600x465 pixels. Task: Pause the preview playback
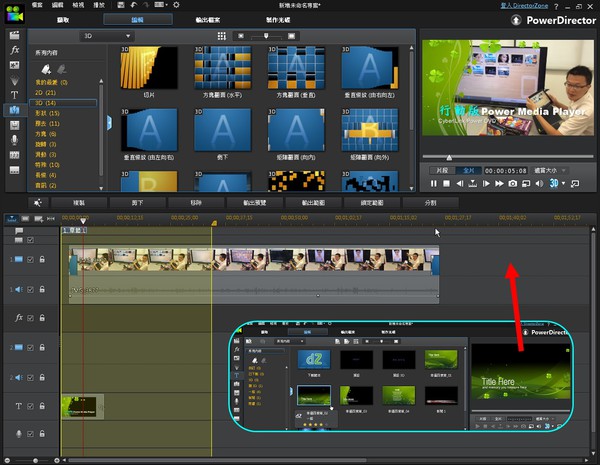click(x=434, y=183)
